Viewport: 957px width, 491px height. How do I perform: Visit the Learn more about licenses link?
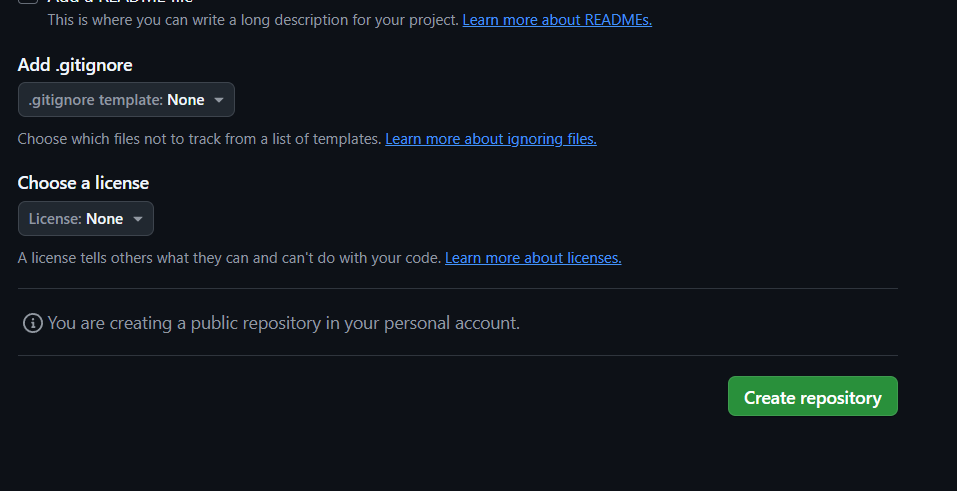click(533, 258)
